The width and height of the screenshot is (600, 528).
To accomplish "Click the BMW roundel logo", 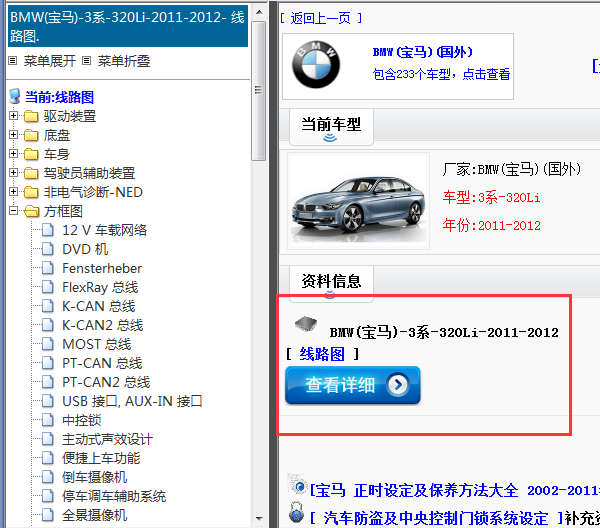I will [316, 65].
